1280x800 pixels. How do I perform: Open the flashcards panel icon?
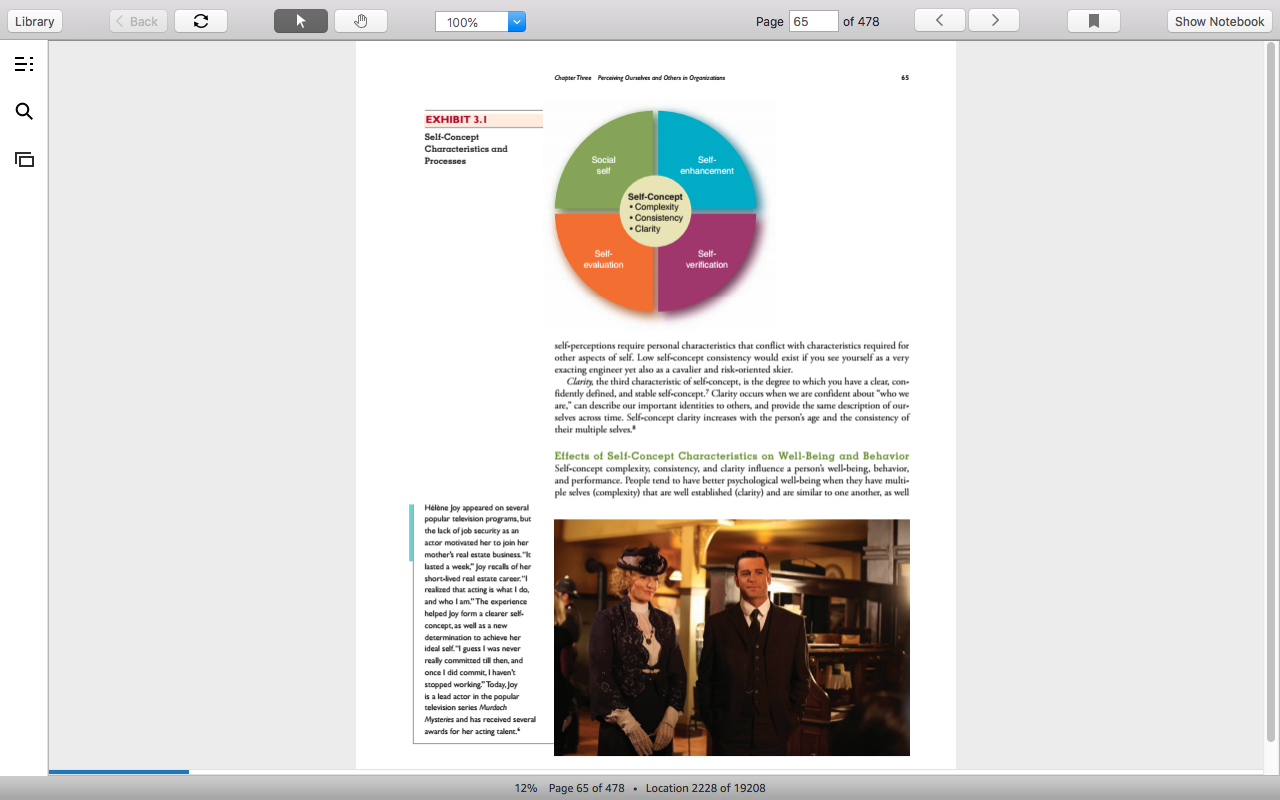click(24, 159)
